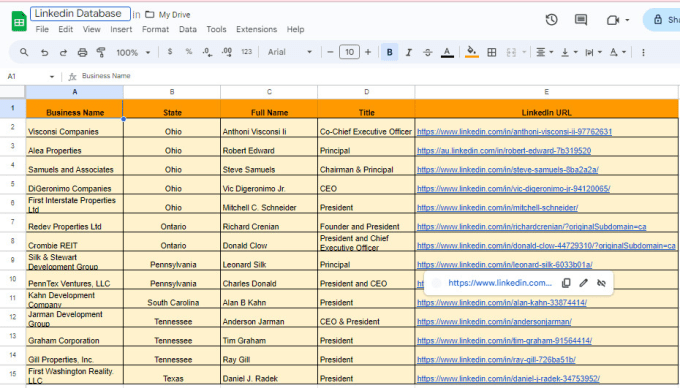Select the cell DiGeronimo Companies
The image size is (680, 388).
(75, 185)
